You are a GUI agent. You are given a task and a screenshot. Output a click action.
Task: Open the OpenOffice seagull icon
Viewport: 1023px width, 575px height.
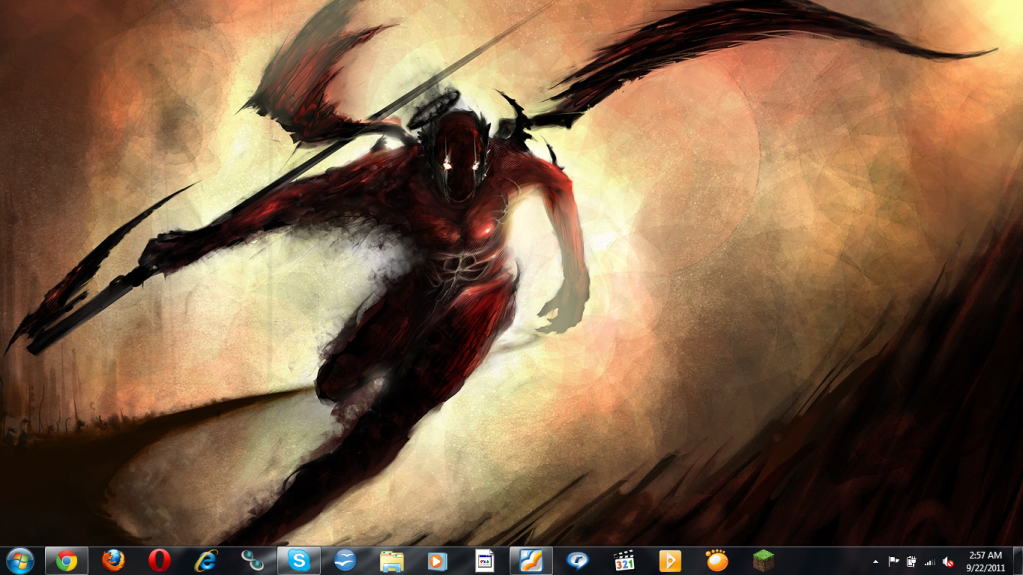(345, 561)
